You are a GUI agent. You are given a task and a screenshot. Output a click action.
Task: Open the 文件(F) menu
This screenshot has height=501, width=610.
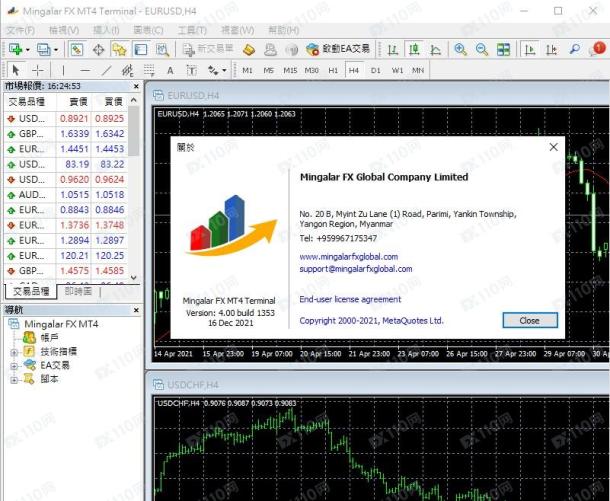click(x=20, y=30)
